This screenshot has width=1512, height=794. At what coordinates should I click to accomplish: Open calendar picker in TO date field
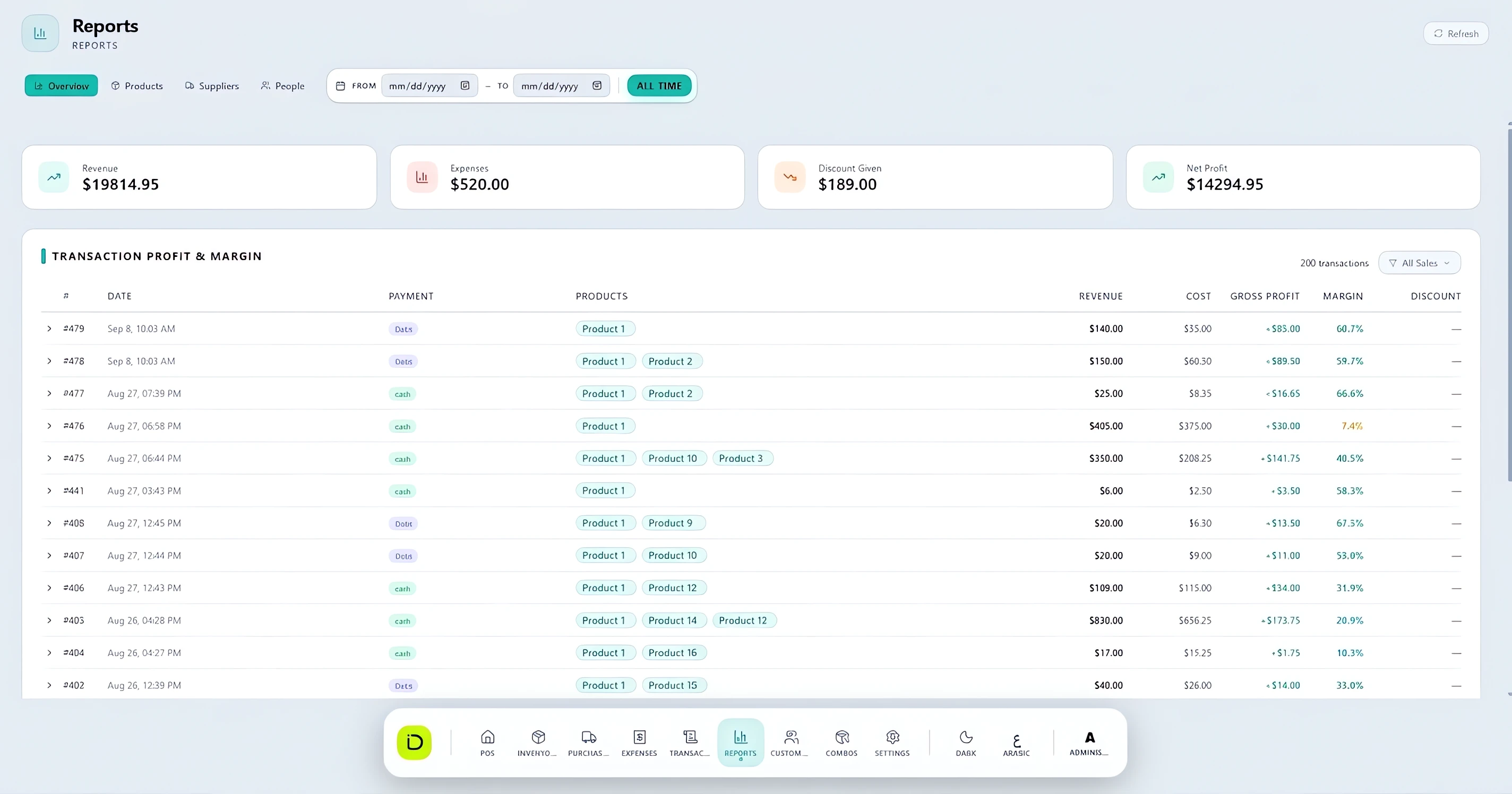[596, 85]
